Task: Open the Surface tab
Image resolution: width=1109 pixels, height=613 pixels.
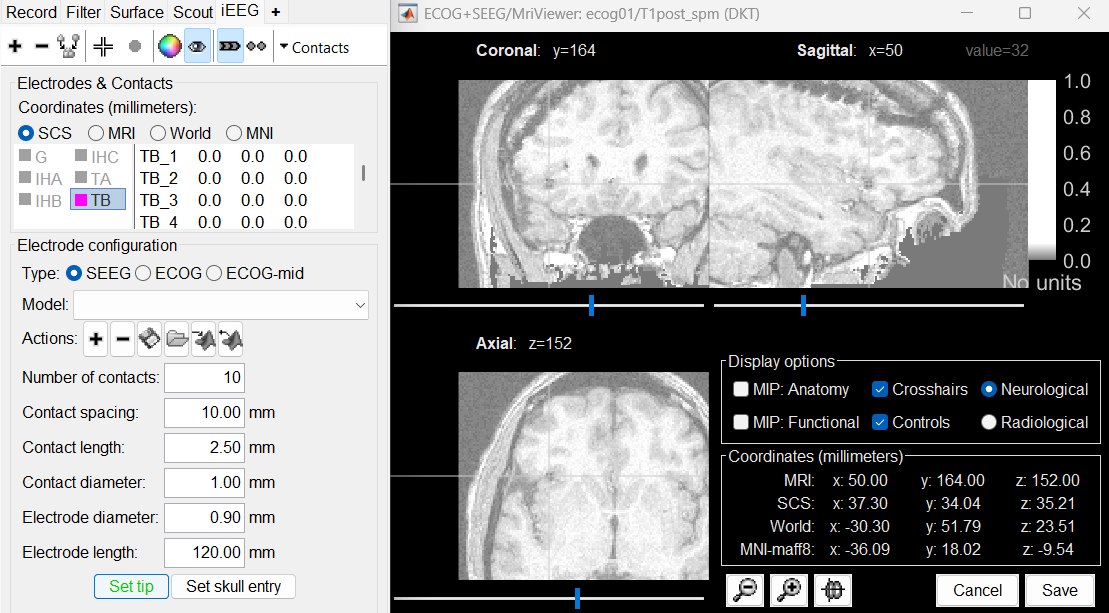Action: tap(137, 12)
